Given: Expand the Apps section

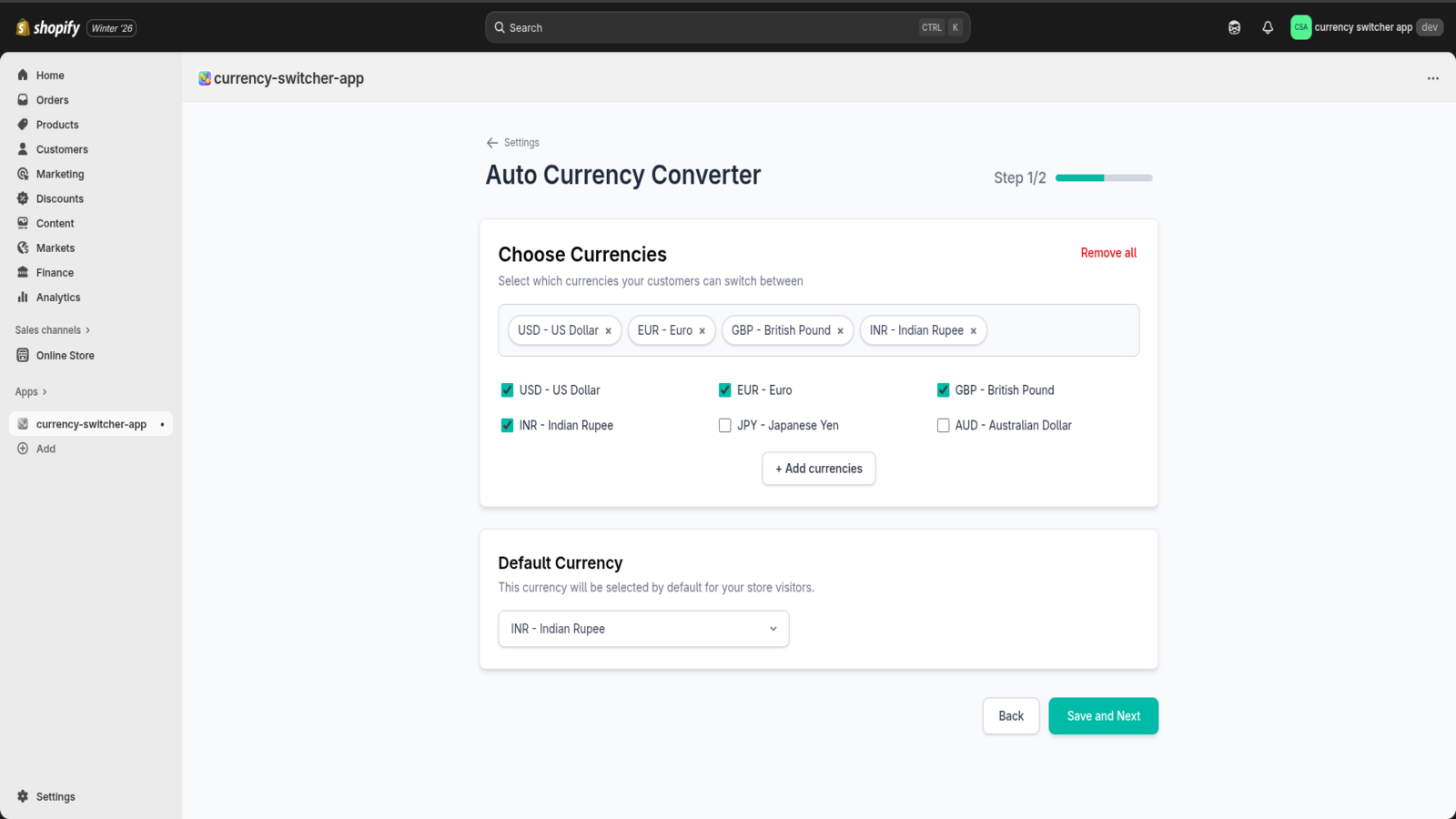Looking at the screenshot, I should (x=30, y=391).
